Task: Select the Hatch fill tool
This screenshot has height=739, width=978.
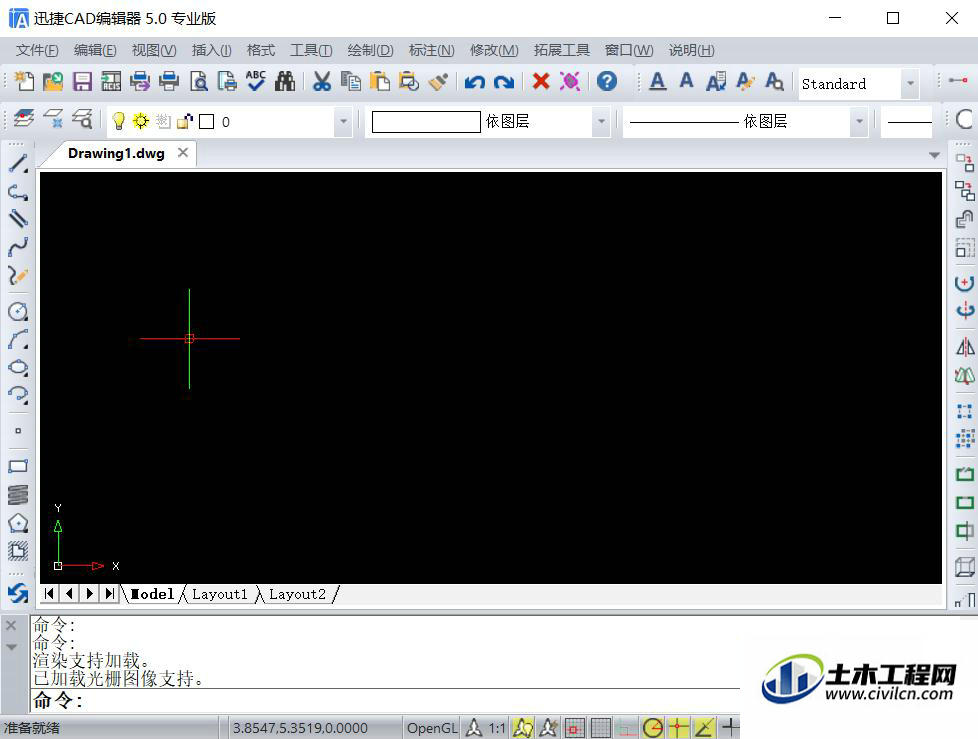Action: click(x=18, y=550)
